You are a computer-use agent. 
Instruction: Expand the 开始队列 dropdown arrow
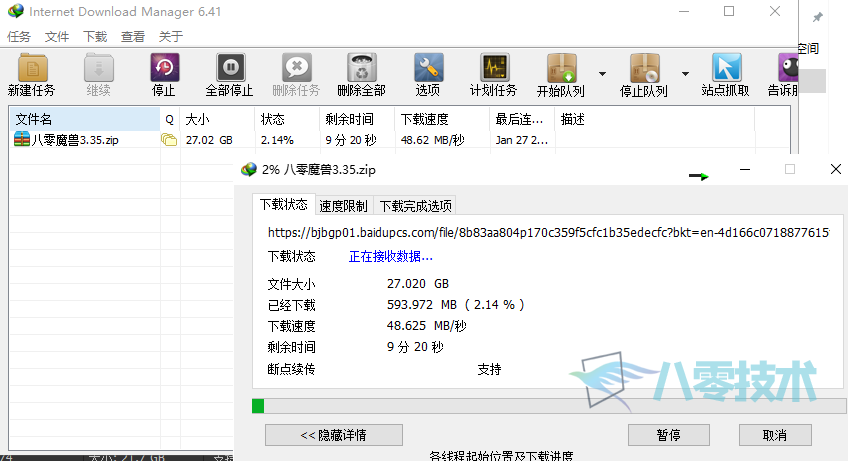[x=602, y=74]
